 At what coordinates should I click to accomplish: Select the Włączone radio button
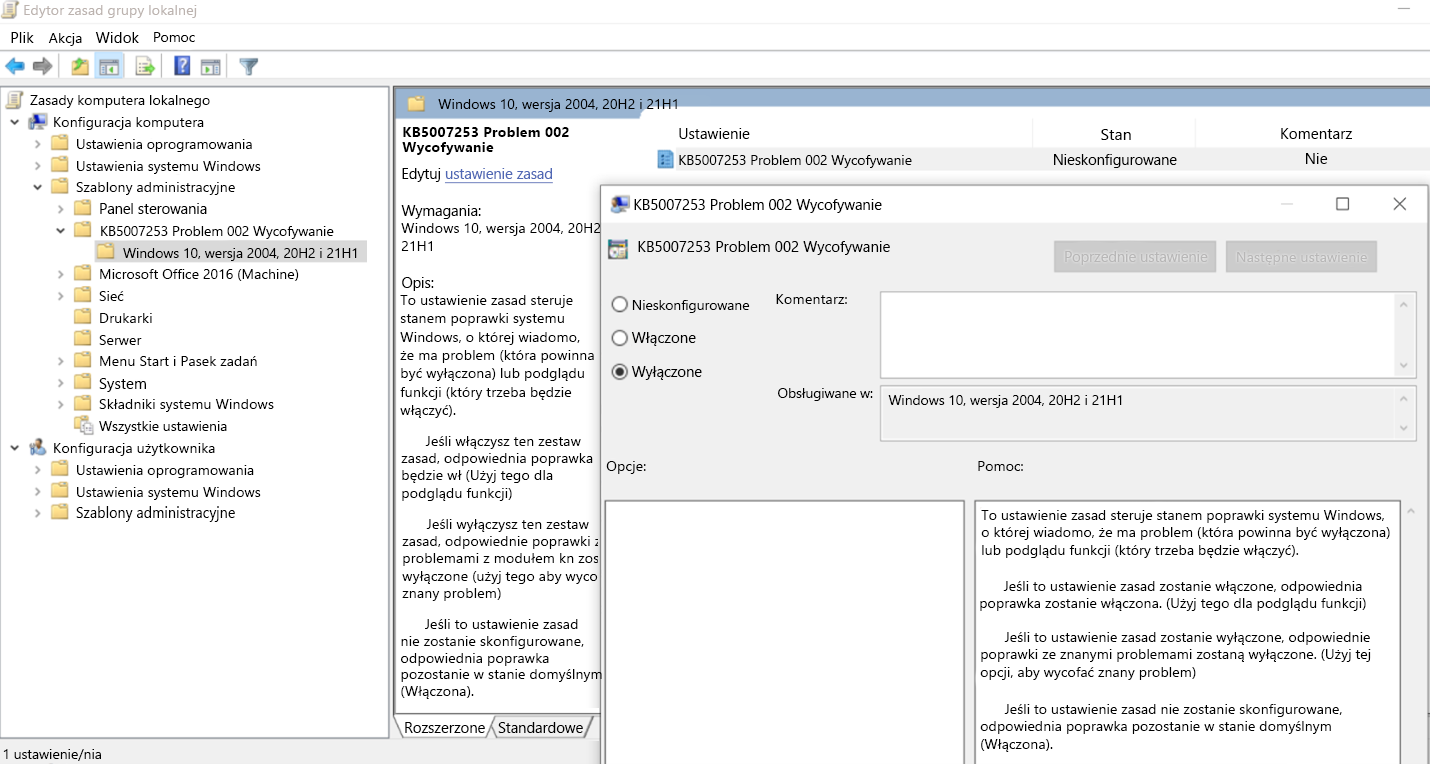click(x=620, y=338)
